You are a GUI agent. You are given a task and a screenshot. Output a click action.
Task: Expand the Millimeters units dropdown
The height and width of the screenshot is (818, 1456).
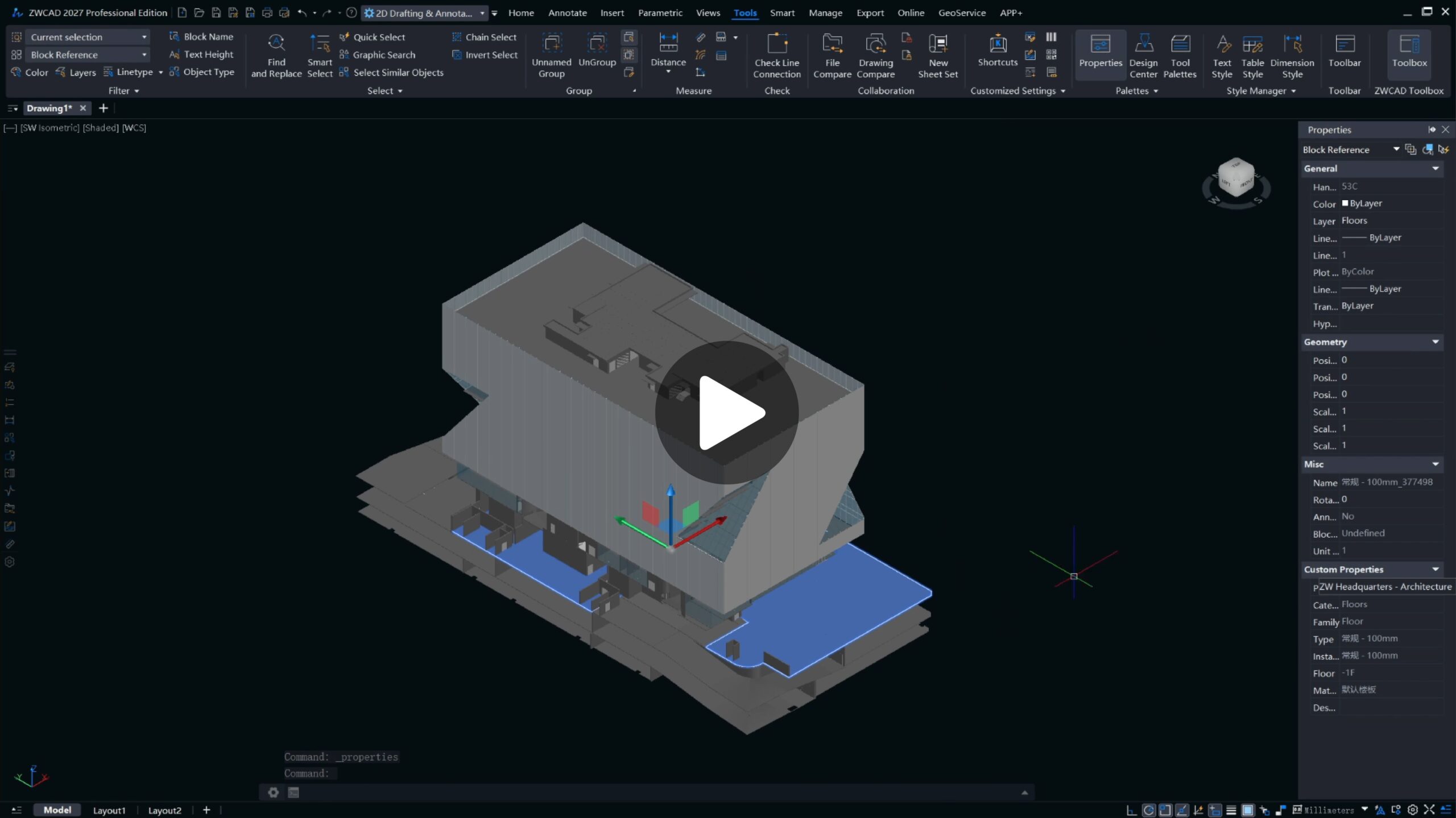1364,809
